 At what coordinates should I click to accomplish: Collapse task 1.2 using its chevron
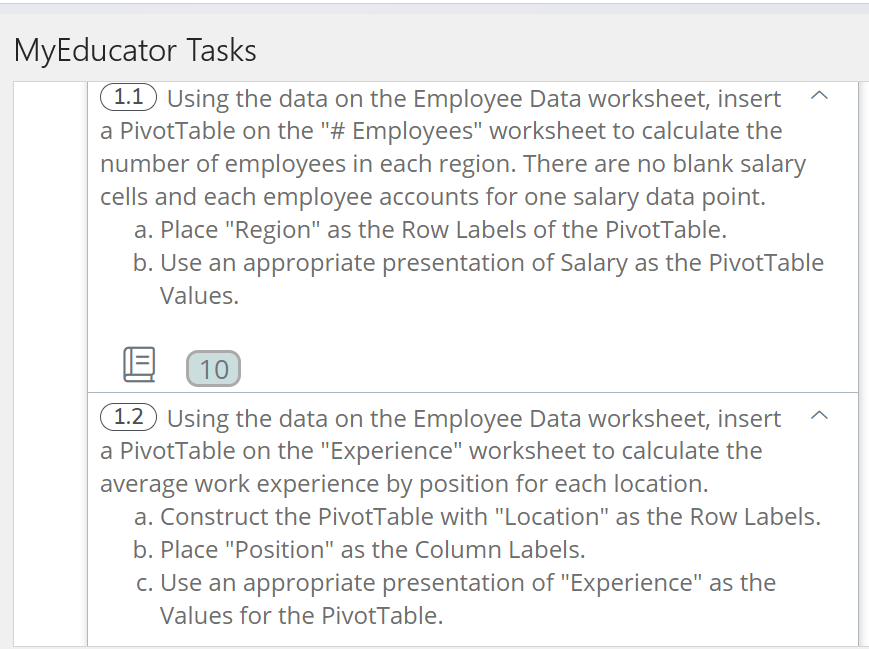819,415
